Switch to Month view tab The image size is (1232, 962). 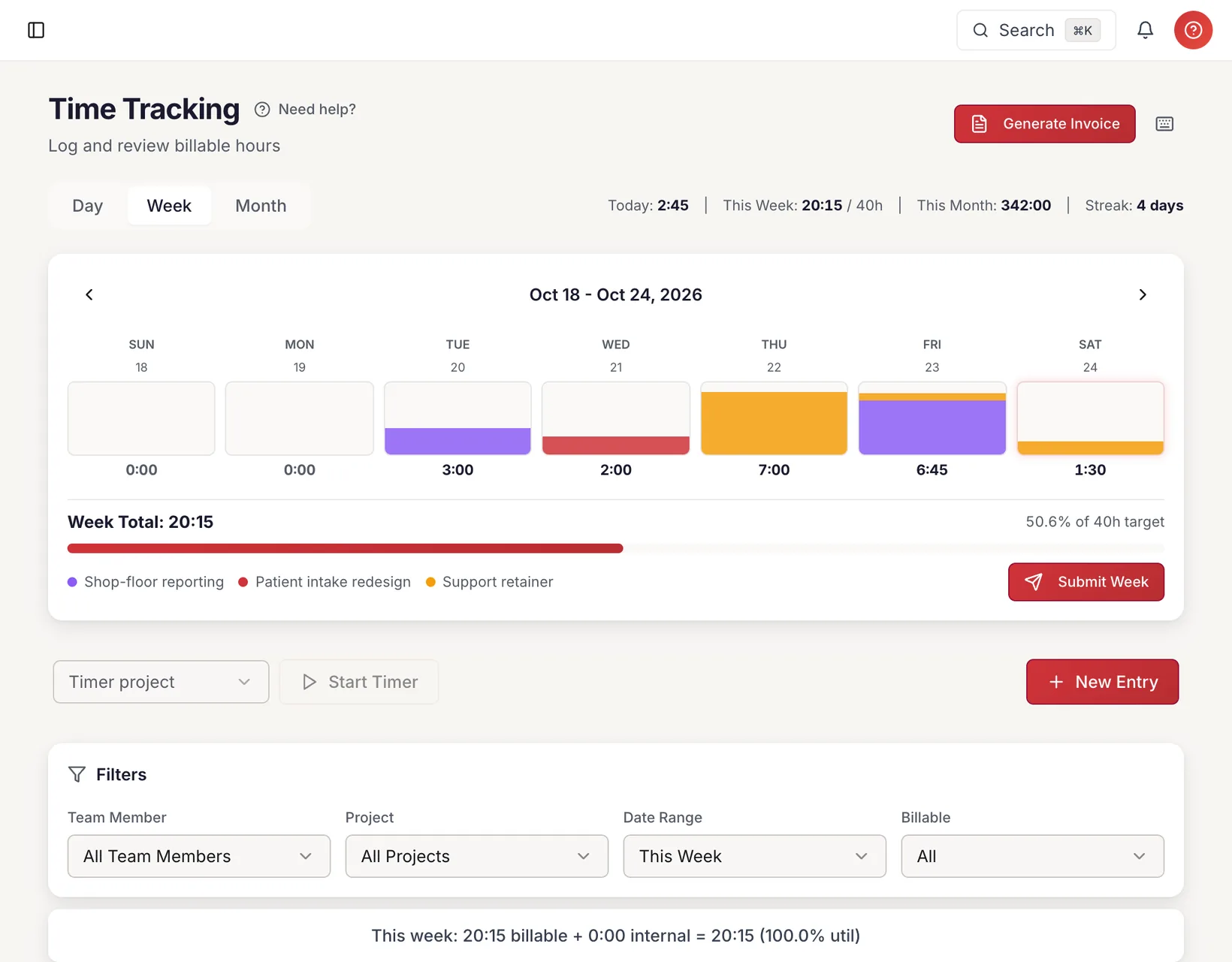point(261,206)
